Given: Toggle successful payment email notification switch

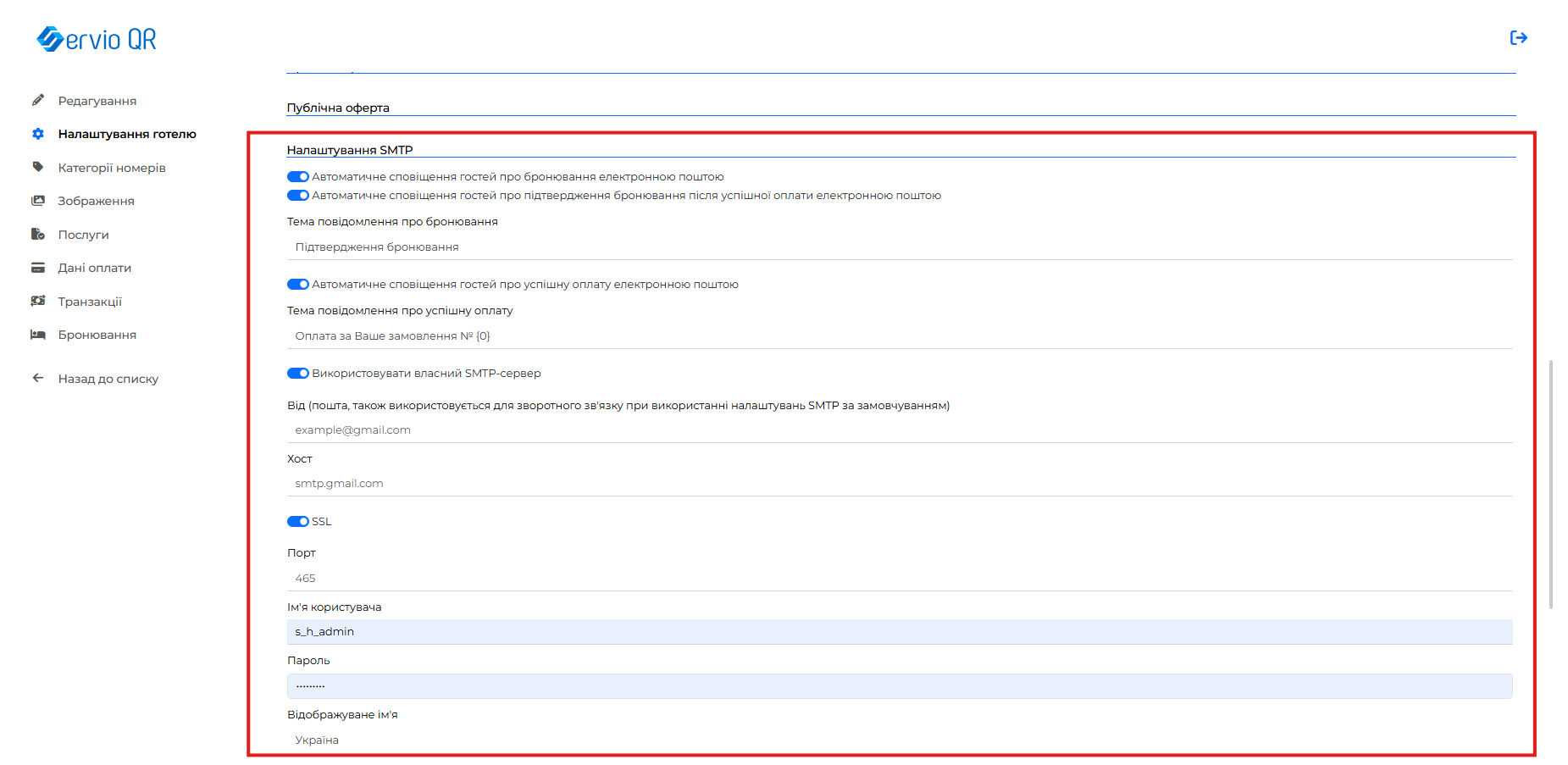Looking at the screenshot, I should (297, 285).
